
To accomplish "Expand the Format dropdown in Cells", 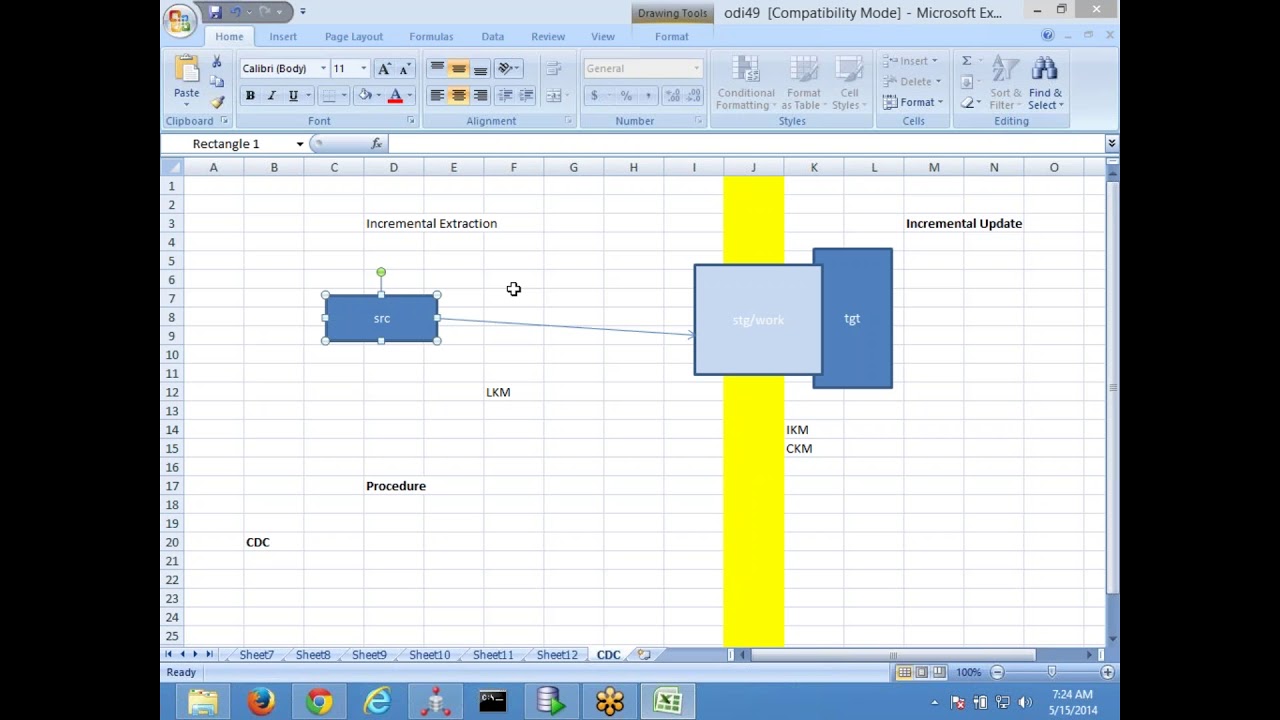I will (912, 102).
